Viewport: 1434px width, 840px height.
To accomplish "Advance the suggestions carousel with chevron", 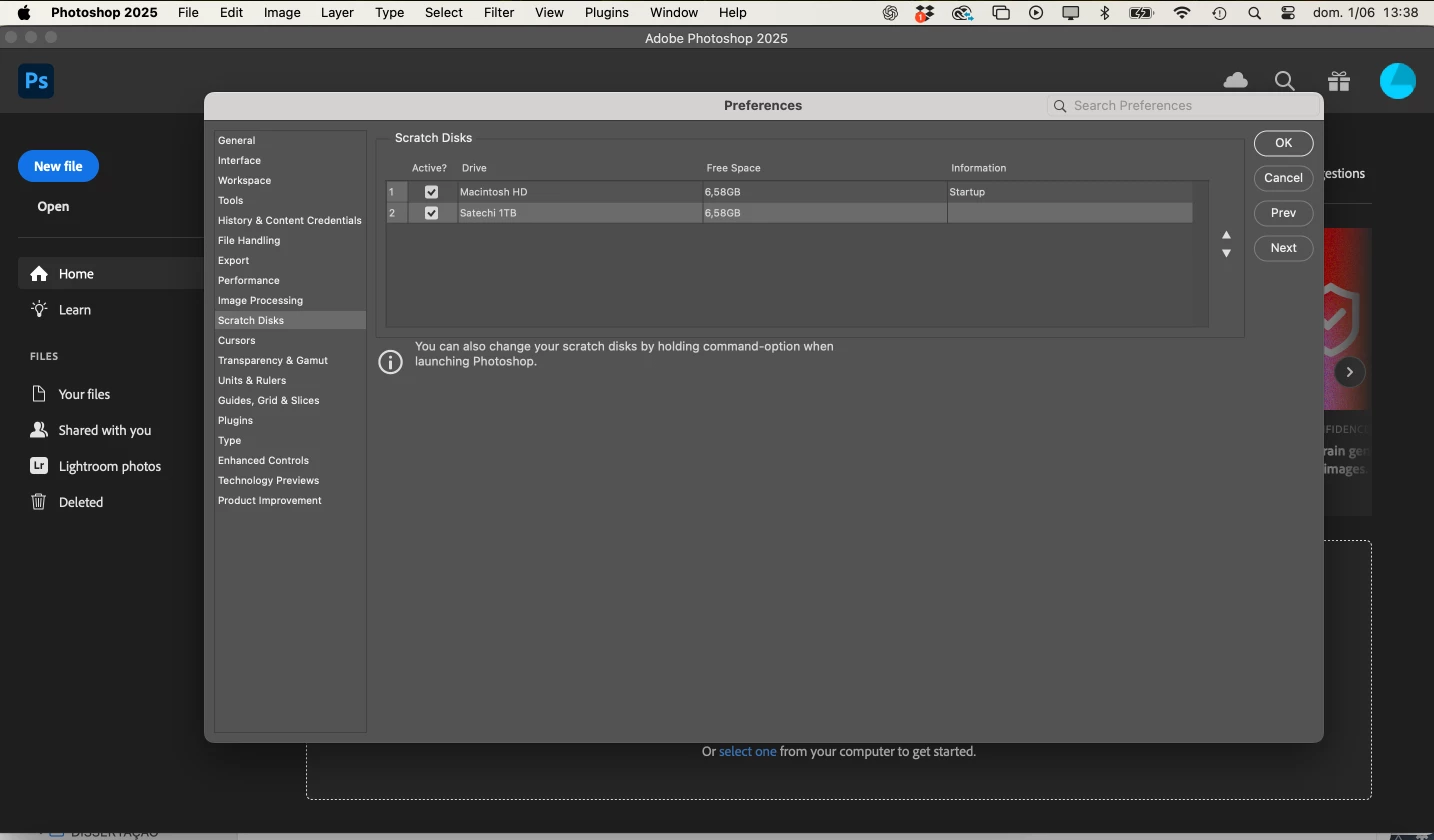I will click(x=1349, y=372).
